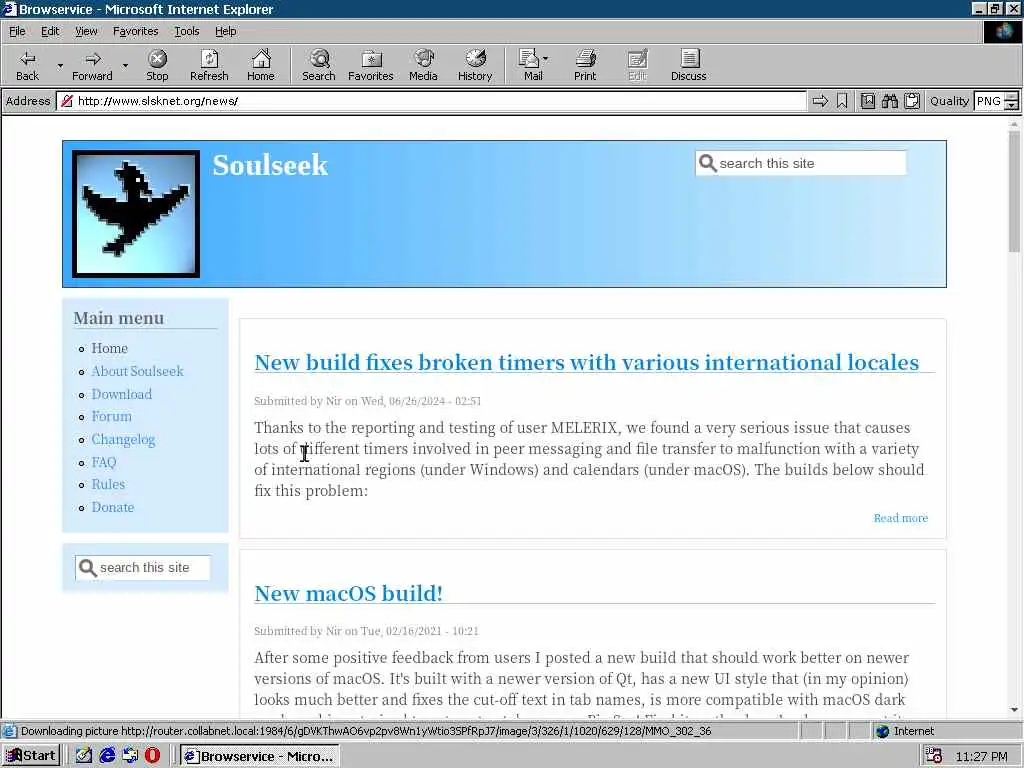Screen dimensions: 1024x768
Task: Click the system tray icon beside clock
Action: [934, 756]
